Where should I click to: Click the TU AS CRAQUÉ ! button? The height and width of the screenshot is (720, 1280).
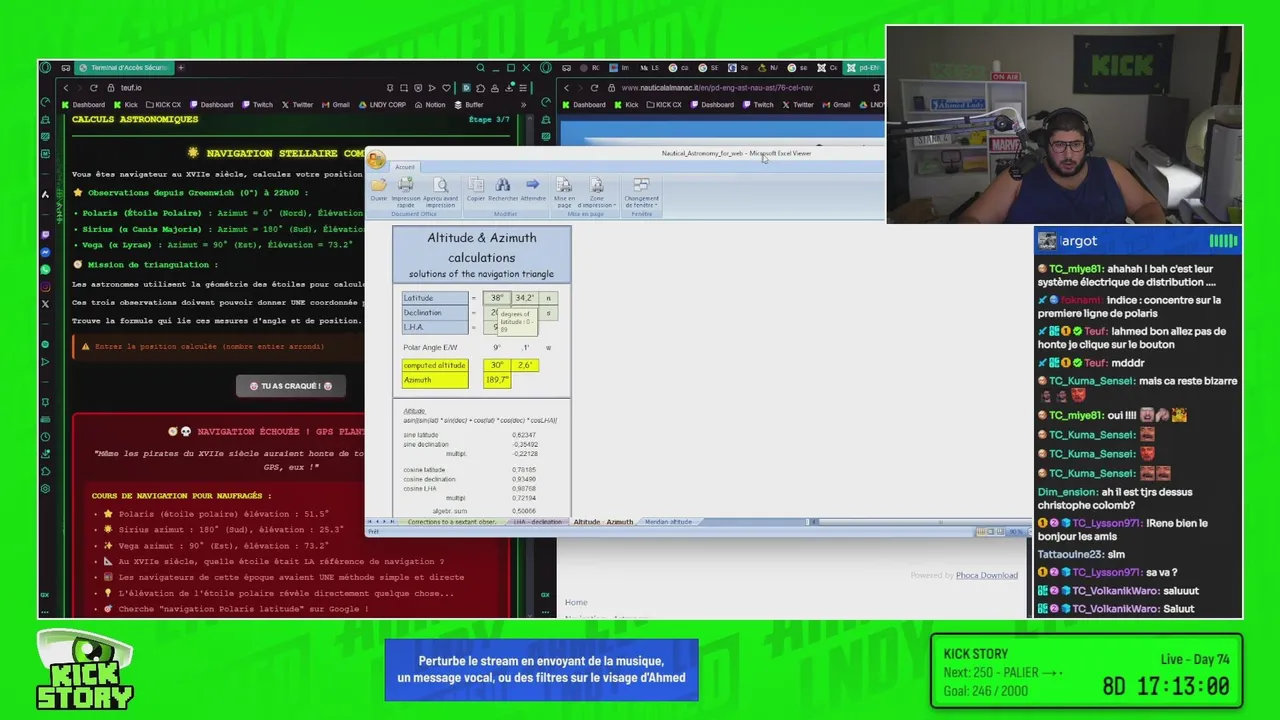coord(291,386)
